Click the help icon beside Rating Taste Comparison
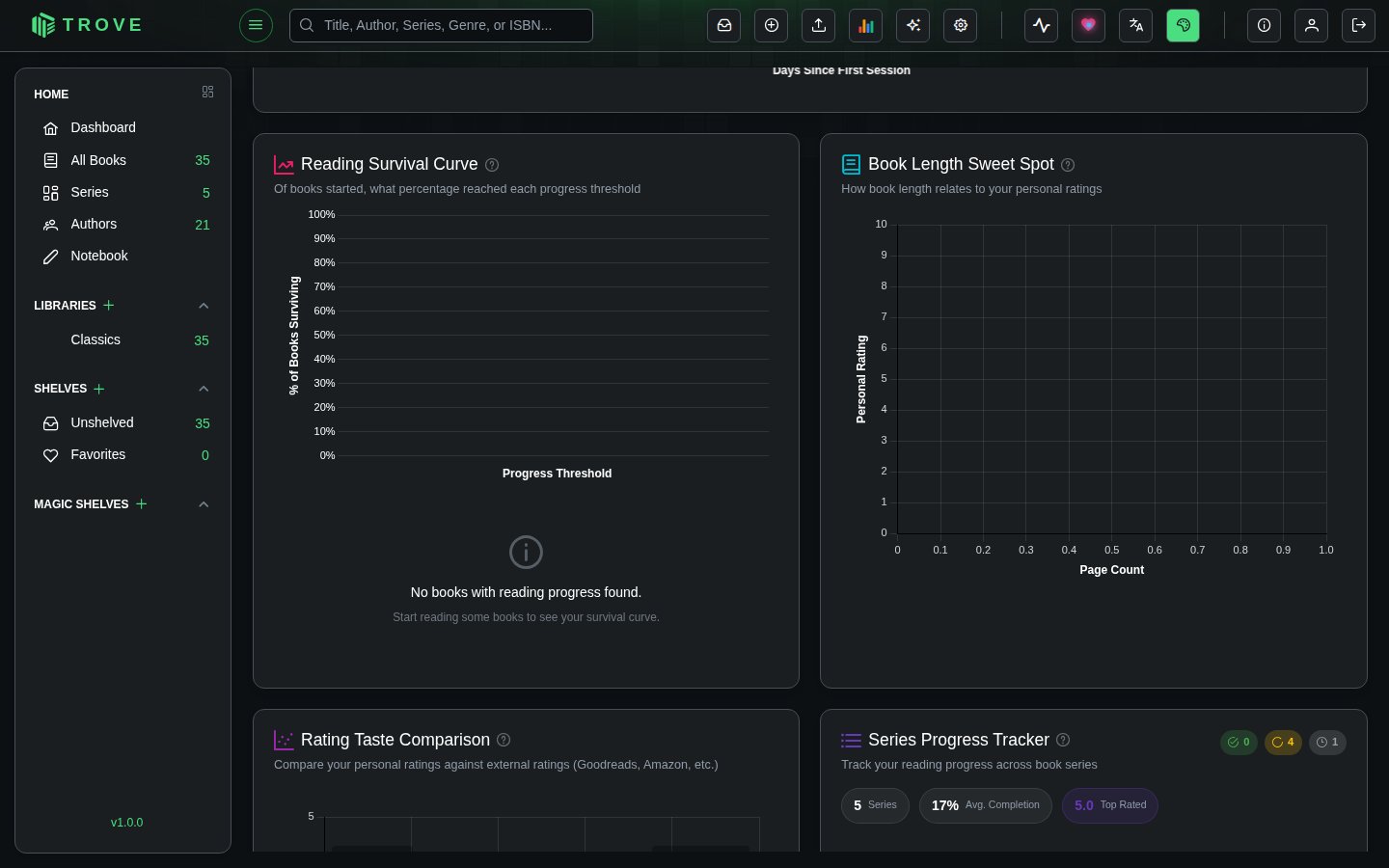The width and height of the screenshot is (1389, 868). 504,740
